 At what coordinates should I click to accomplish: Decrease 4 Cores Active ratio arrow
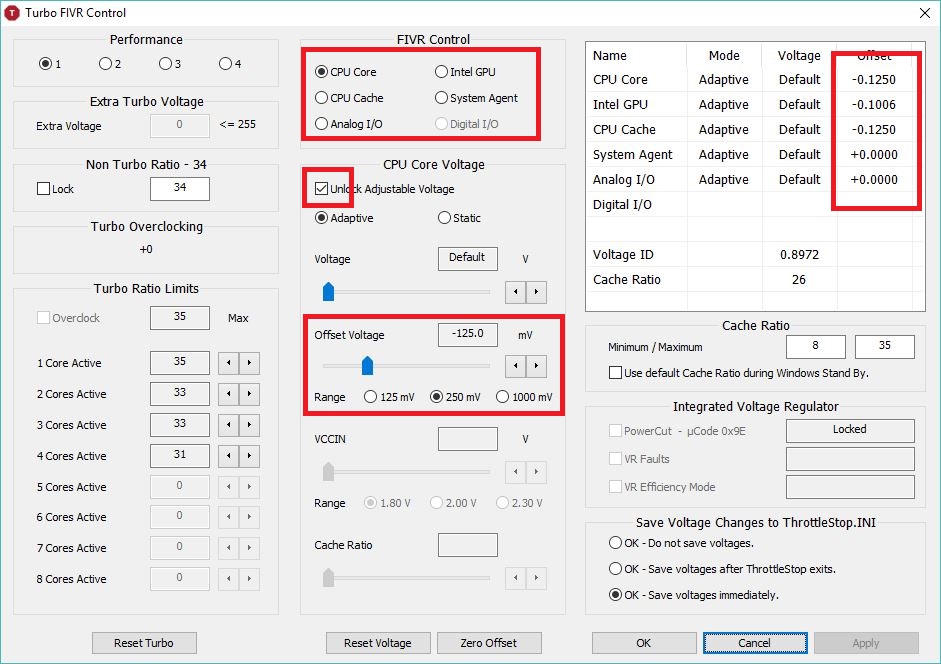[x=228, y=456]
